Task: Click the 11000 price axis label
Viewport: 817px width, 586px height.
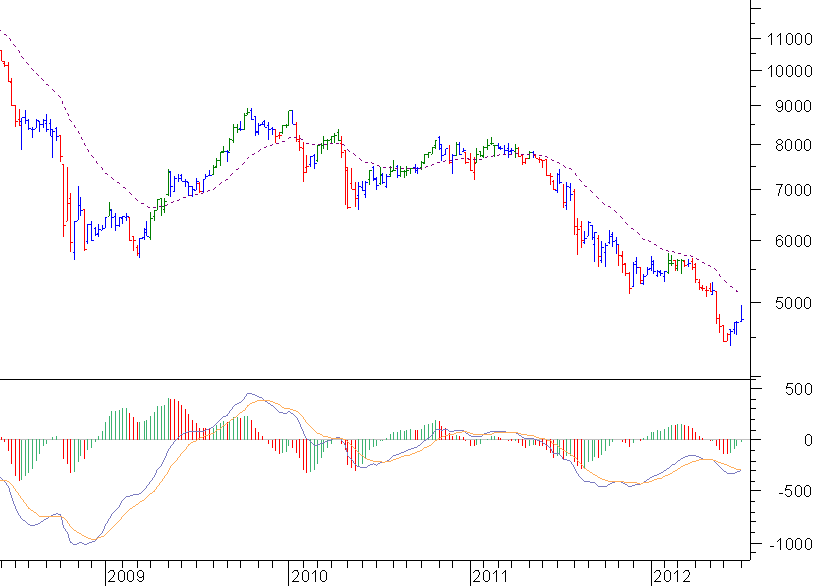Action: [789, 39]
